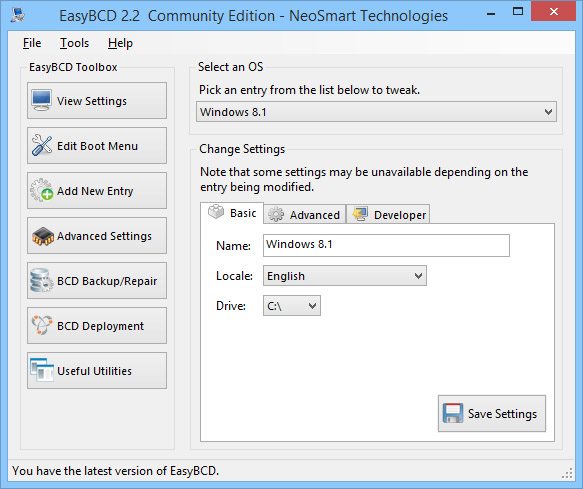Click the 'Change Settings' group label
The width and height of the screenshot is (583, 489).
coord(242,149)
